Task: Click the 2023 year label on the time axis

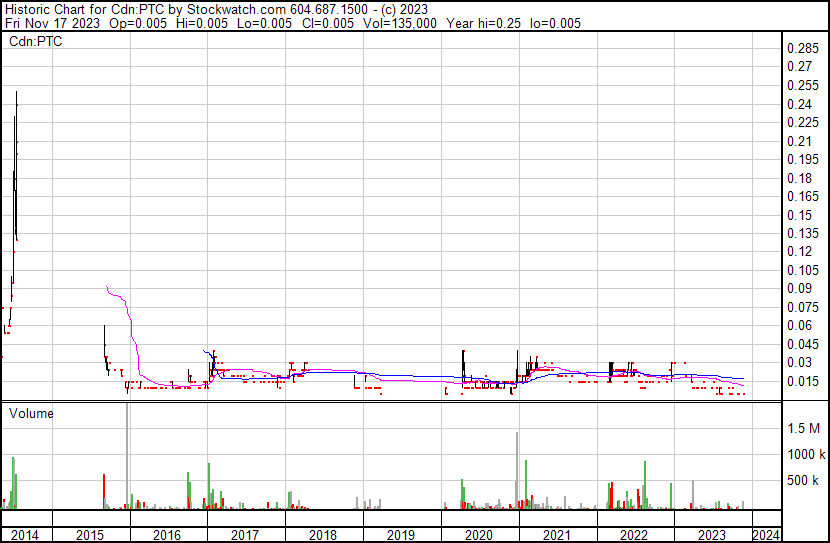Action: 711,535
